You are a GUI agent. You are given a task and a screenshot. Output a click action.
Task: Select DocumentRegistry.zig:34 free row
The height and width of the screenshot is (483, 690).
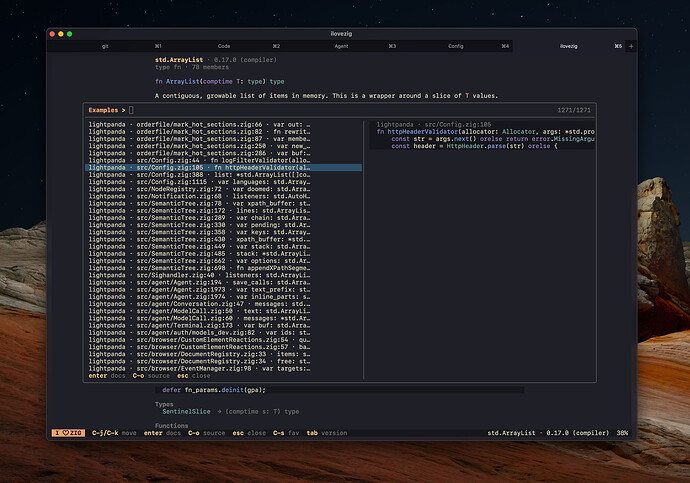(x=224, y=361)
